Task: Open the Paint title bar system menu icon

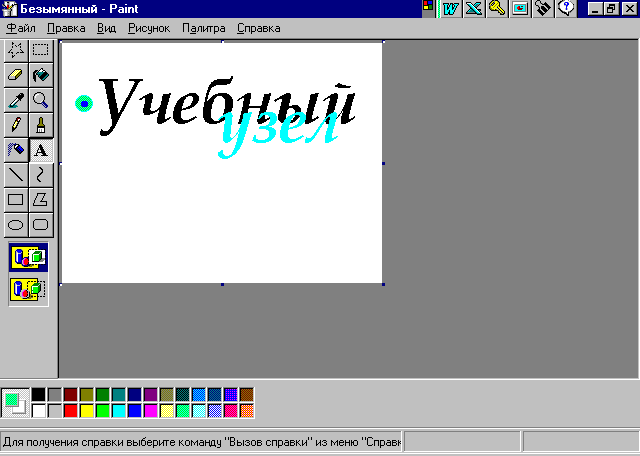Action: click(x=9, y=9)
